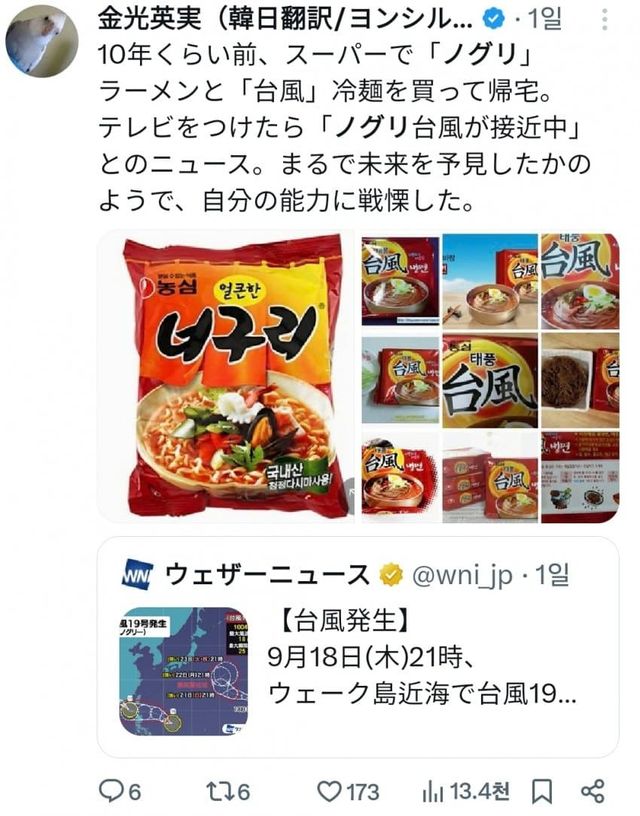Screen dimensions: 640x816
Task: Click the blue verified badge
Action: point(494,19)
